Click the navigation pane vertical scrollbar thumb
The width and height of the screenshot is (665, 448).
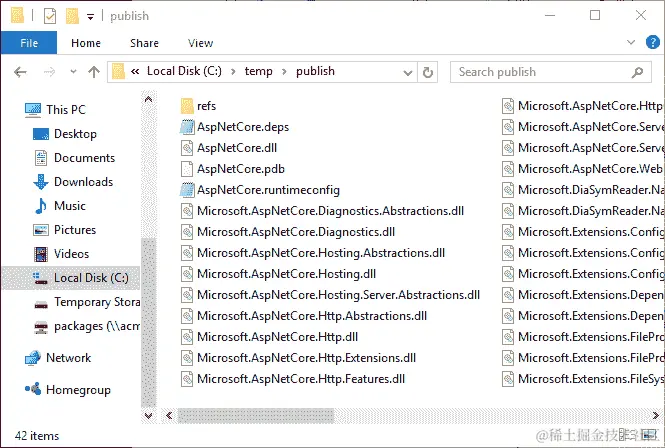click(148, 322)
